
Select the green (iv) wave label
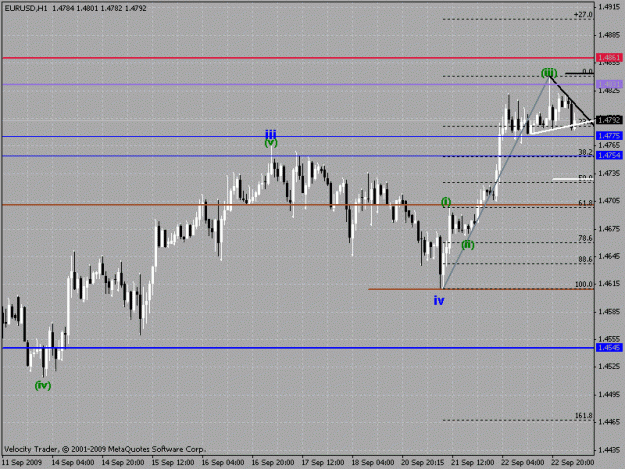(43, 385)
